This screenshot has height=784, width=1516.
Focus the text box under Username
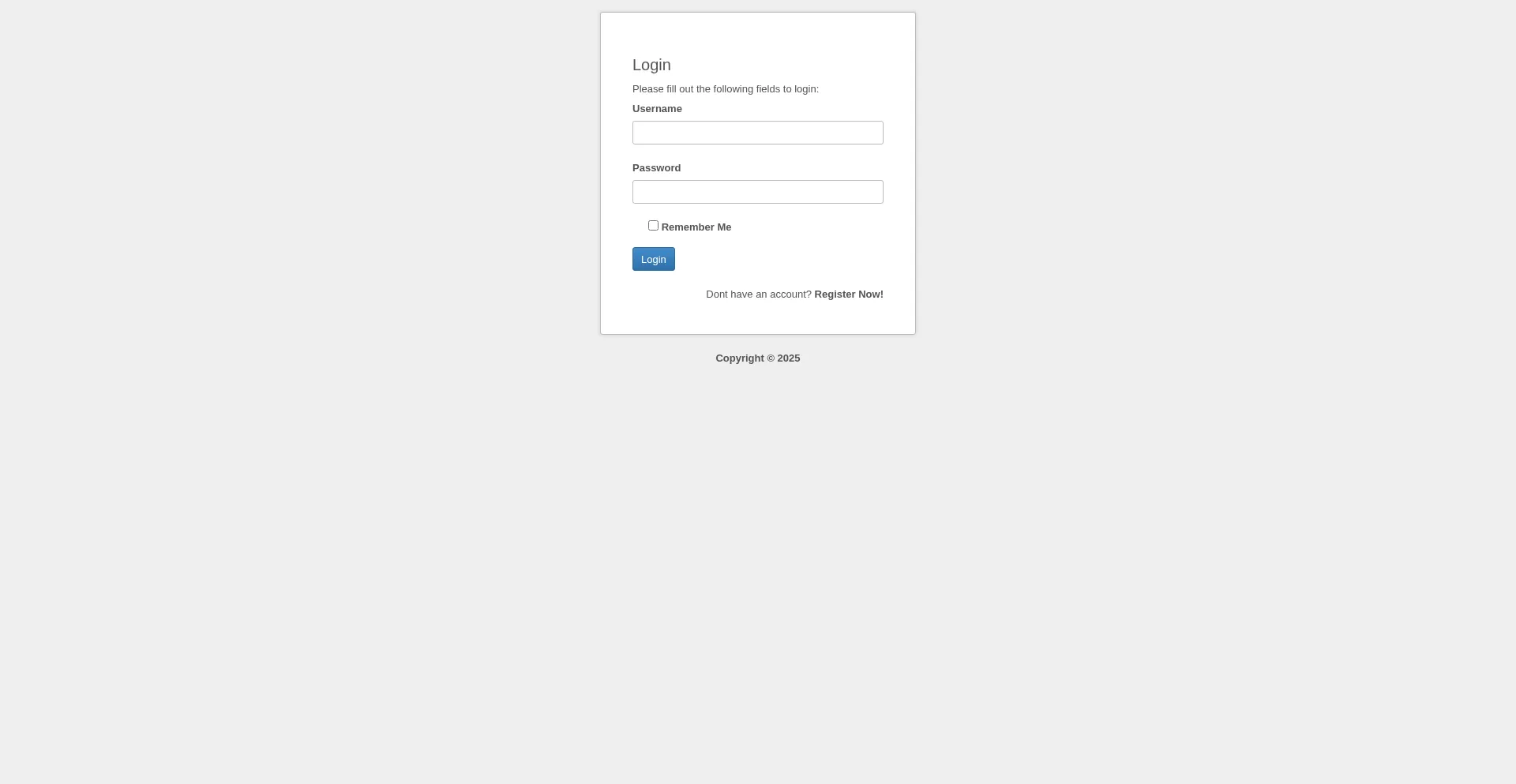pos(758,133)
